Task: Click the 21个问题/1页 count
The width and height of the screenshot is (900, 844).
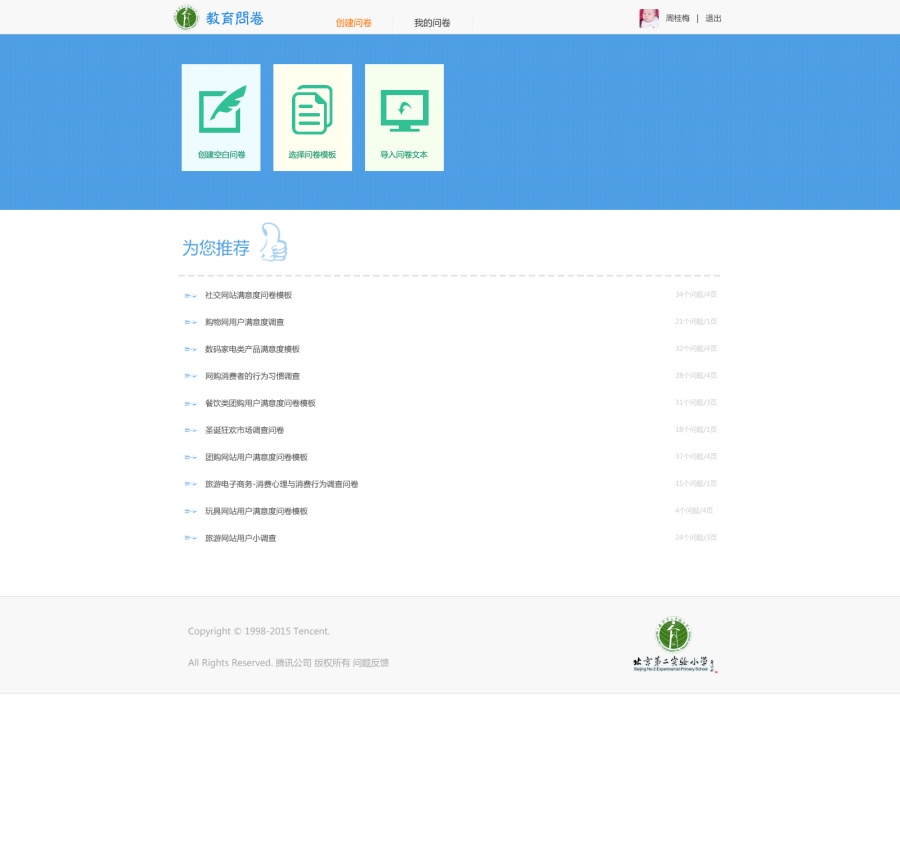Action: 696,322
